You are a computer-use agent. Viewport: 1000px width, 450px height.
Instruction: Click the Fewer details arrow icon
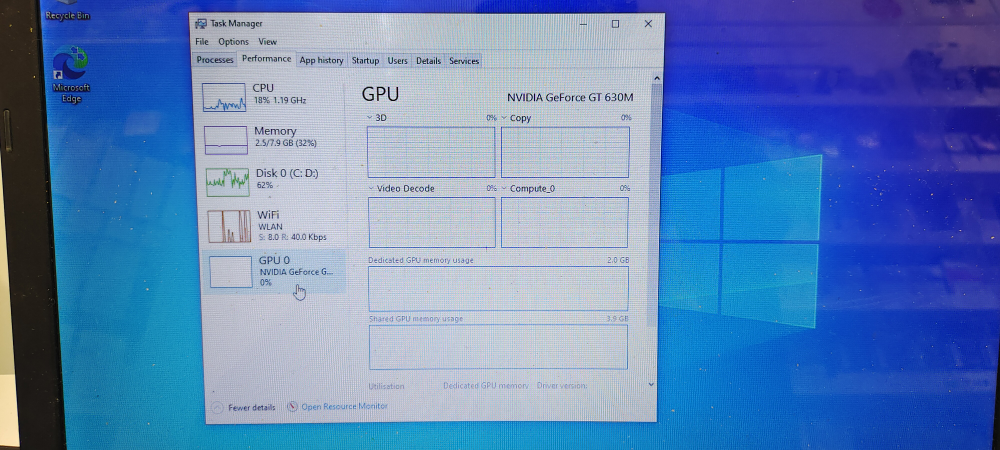(x=217, y=407)
